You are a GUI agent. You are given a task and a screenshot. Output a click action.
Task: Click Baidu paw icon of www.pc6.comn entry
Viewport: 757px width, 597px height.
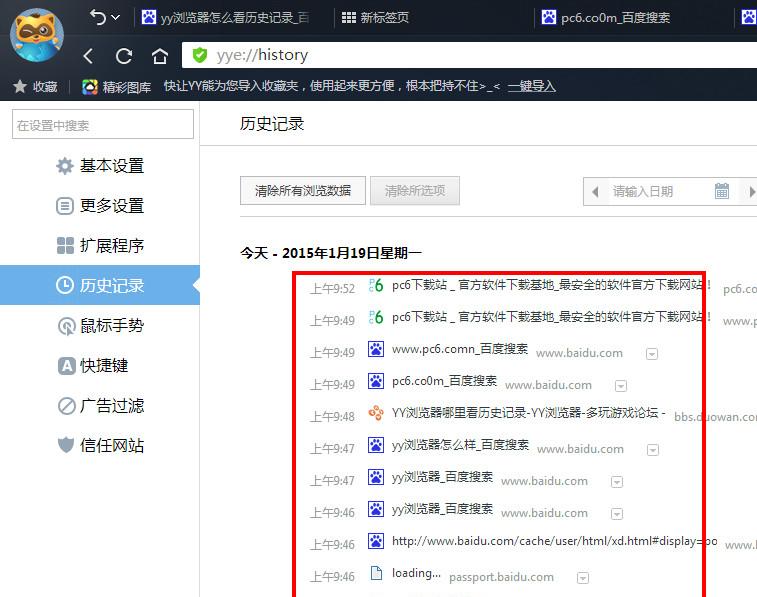(x=376, y=348)
